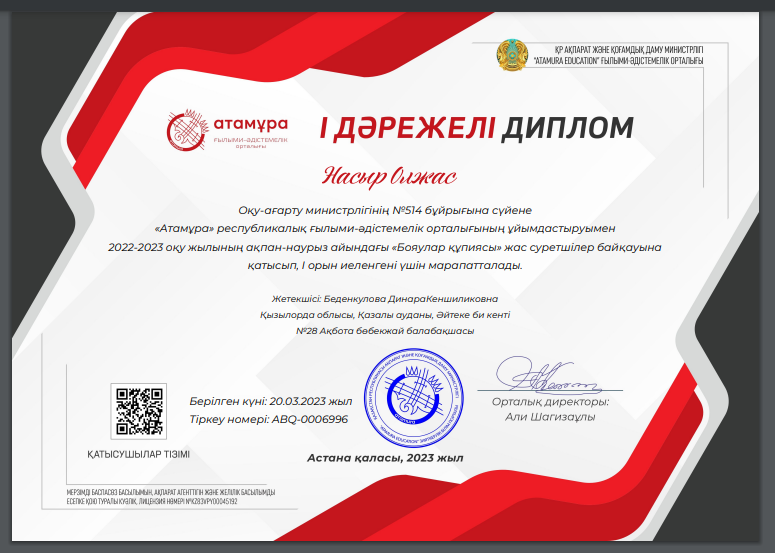
Task: Click the registration number ABQ-0006996
Action: coord(268,419)
